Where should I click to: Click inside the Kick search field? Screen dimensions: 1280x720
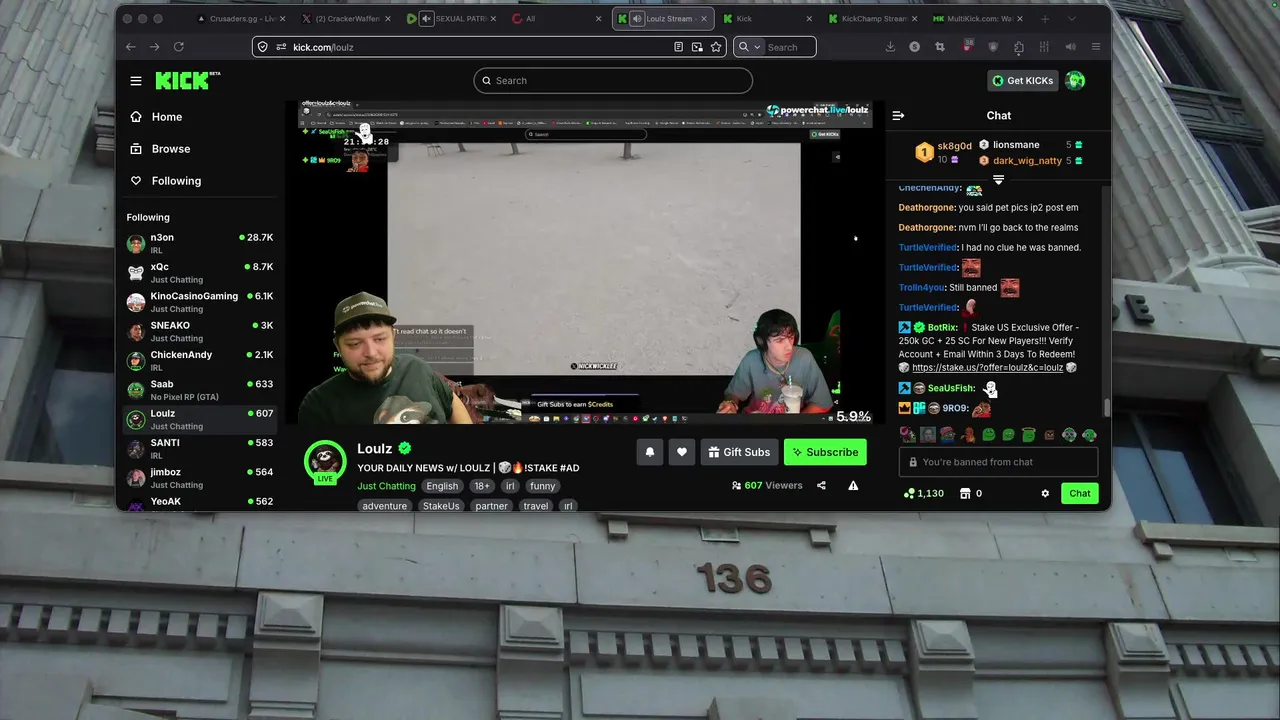click(x=613, y=81)
